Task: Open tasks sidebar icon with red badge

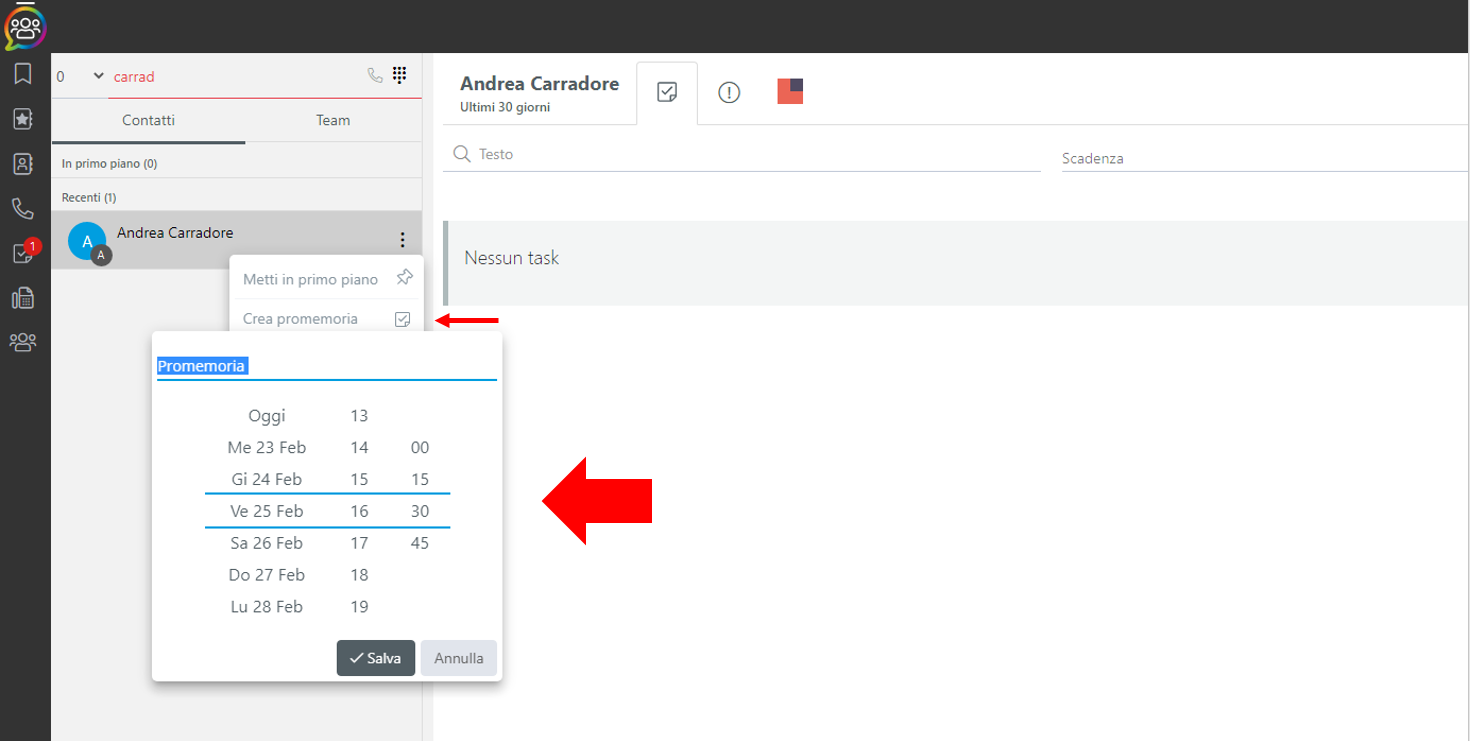Action: [24, 252]
